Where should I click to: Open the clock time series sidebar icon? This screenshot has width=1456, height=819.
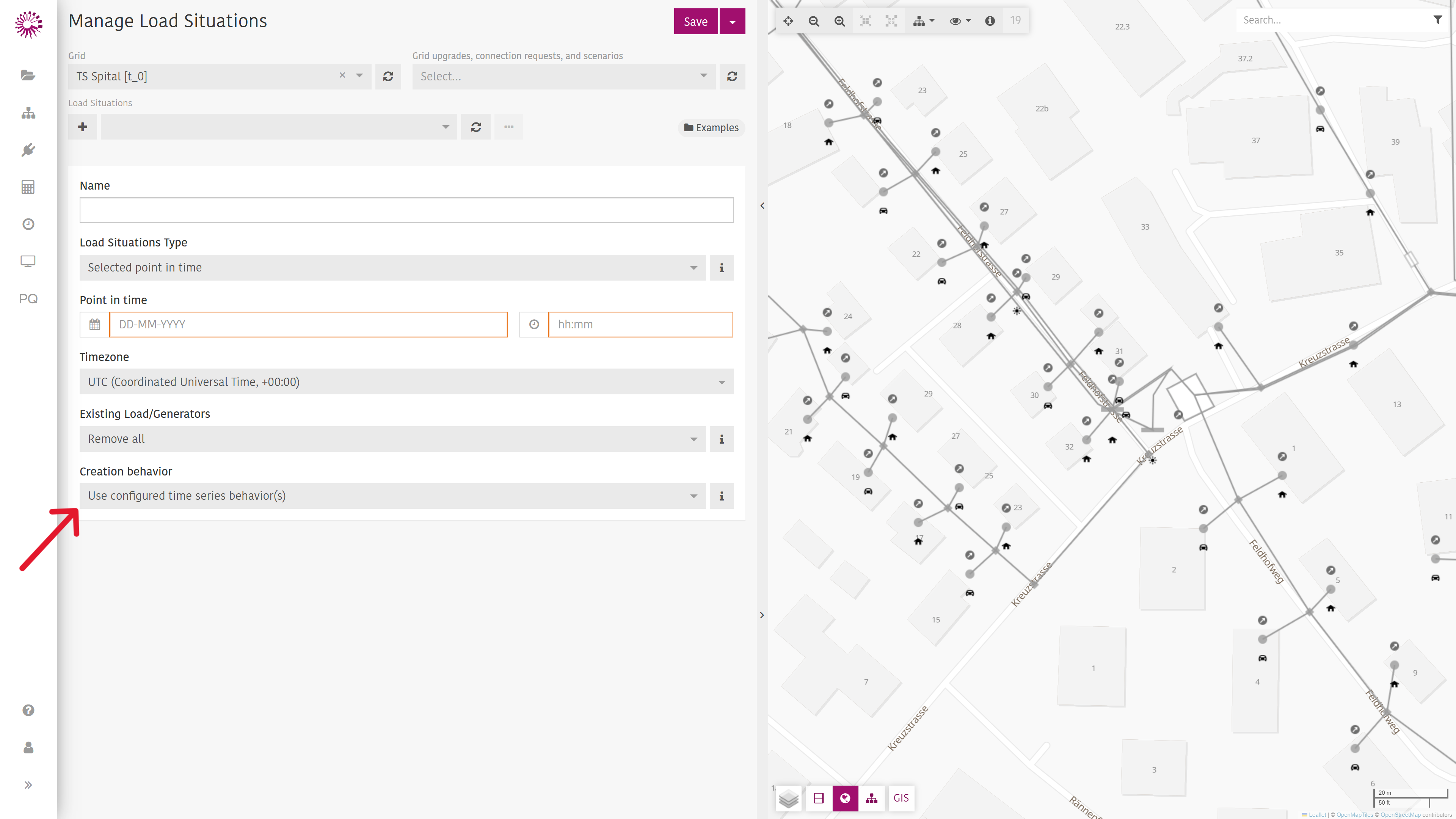tap(28, 224)
